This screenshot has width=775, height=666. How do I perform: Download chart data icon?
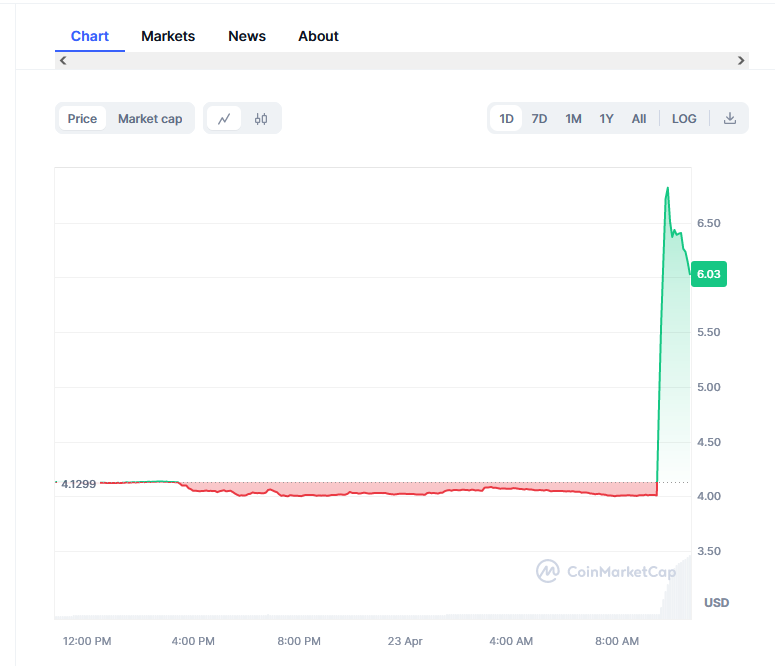click(x=730, y=119)
